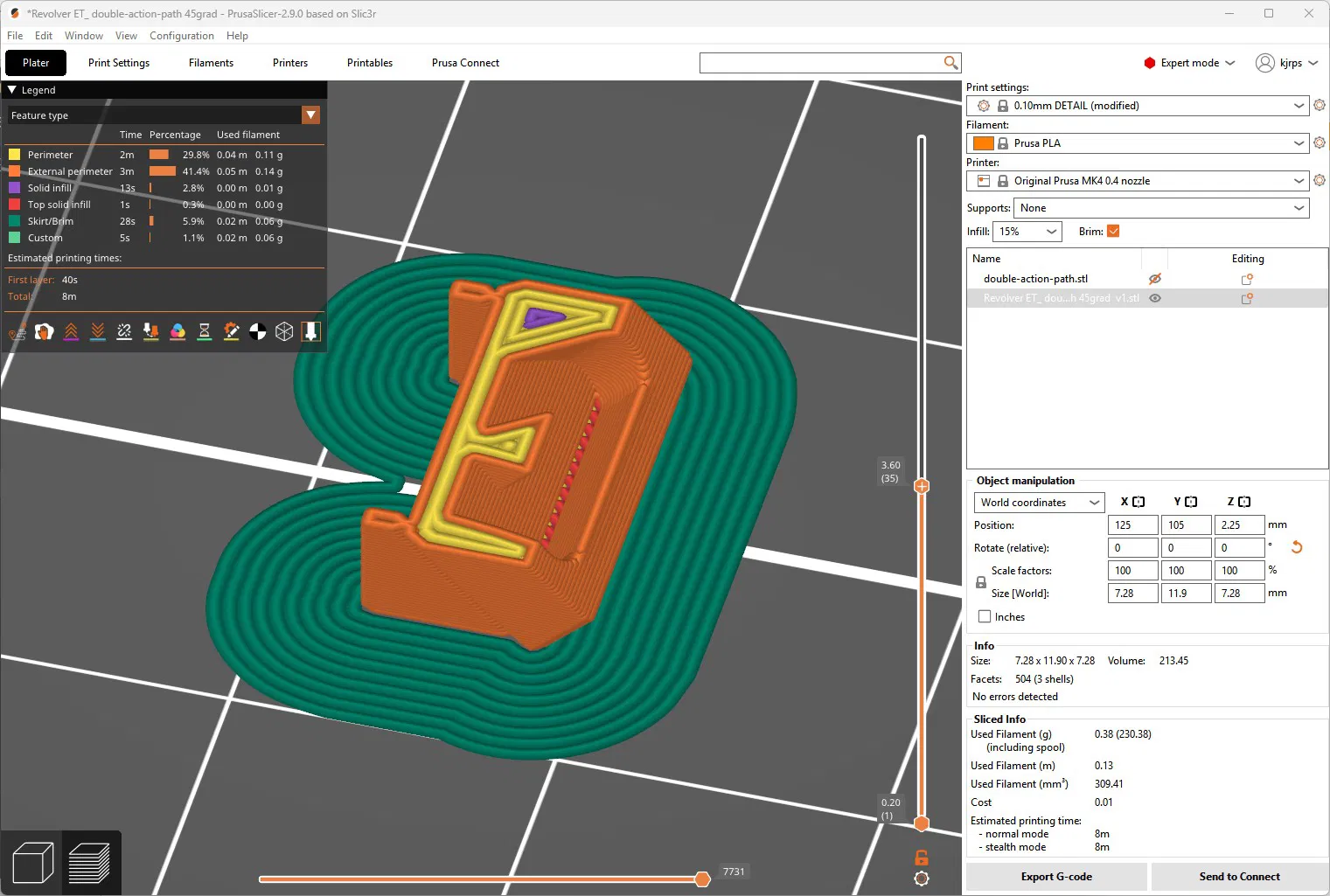Toggle center of gravity marker icon
Screen dimensions: 1330x896
pyautogui.click(x=258, y=332)
